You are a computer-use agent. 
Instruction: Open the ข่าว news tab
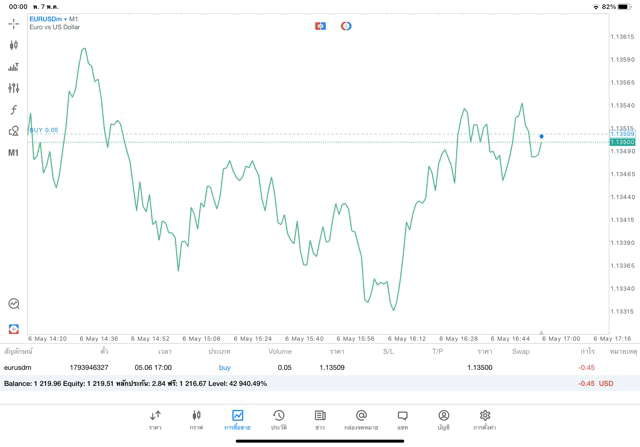click(x=319, y=419)
